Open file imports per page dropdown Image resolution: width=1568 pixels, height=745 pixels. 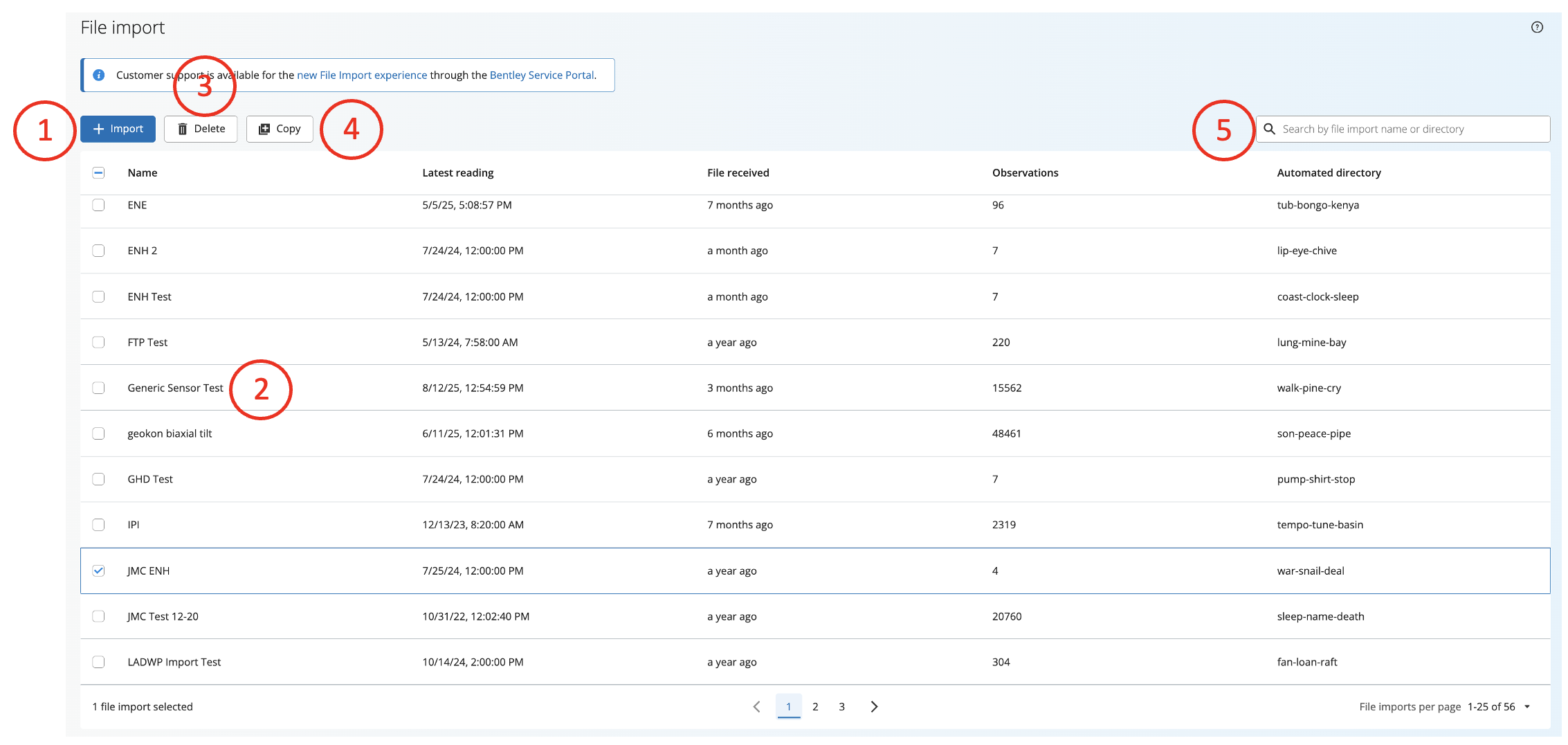tap(1526, 707)
